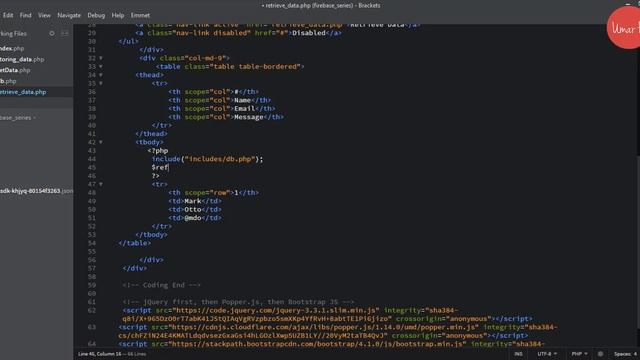
Task: Click the Disabled nav-link on line 29
Action: click(238, 33)
